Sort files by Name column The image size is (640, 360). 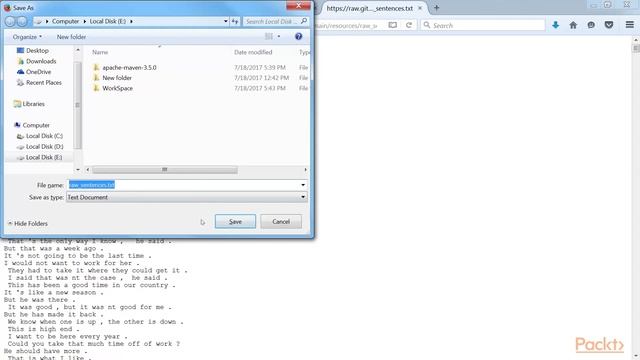coord(100,52)
